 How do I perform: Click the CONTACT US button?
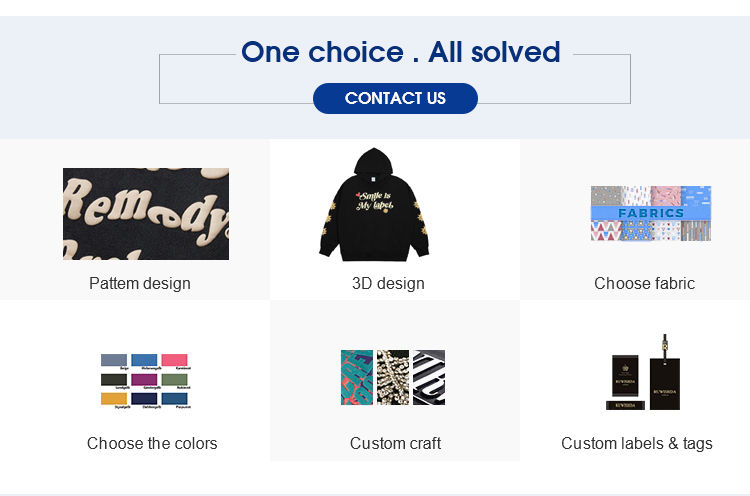(x=395, y=98)
